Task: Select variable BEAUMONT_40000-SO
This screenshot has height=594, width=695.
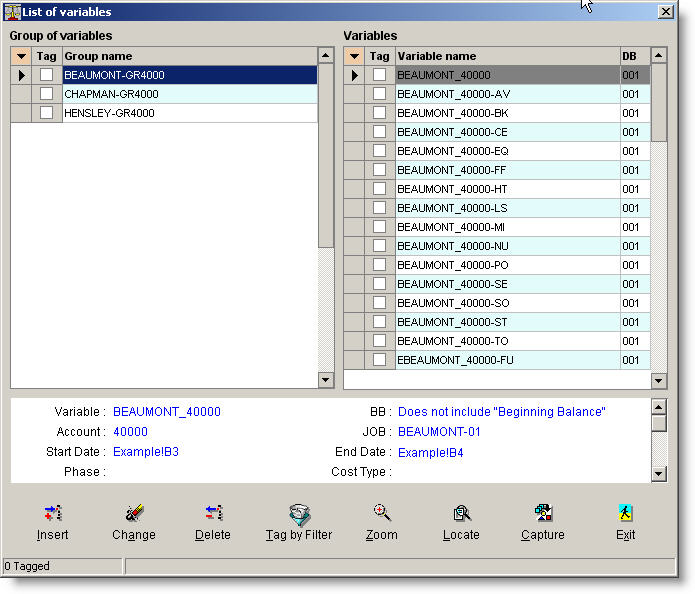Action: pos(508,303)
